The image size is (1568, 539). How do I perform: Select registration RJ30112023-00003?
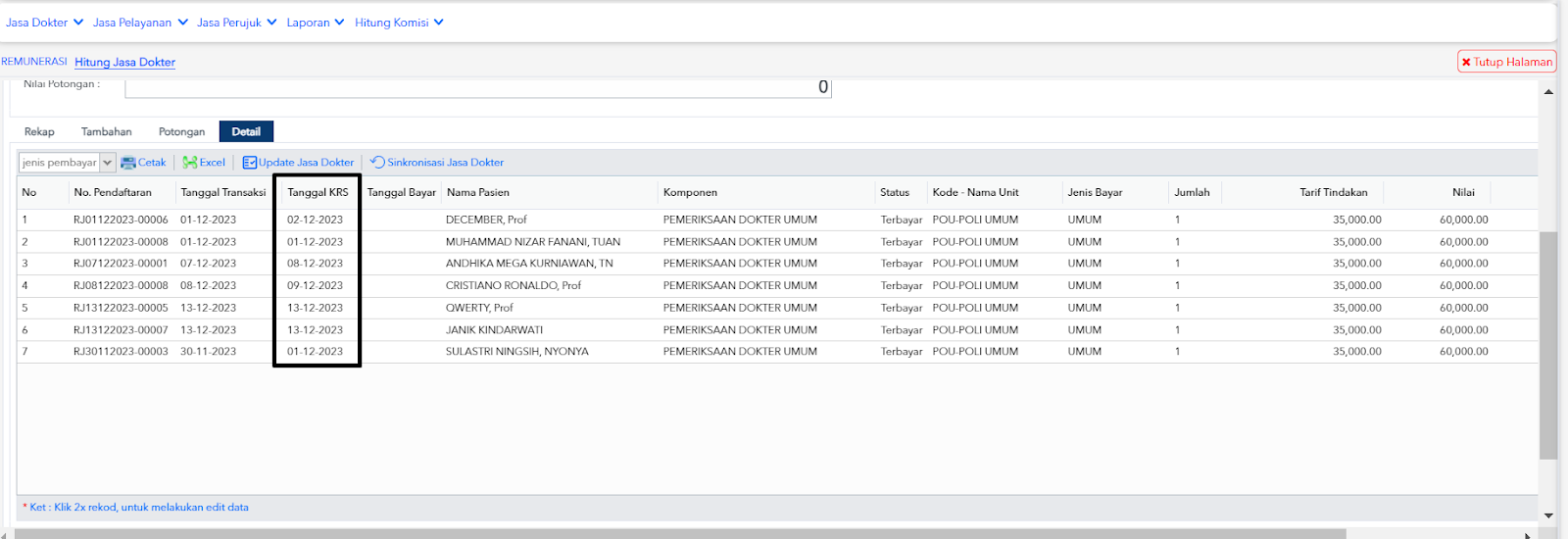pyautogui.click(x=121, y=352)
